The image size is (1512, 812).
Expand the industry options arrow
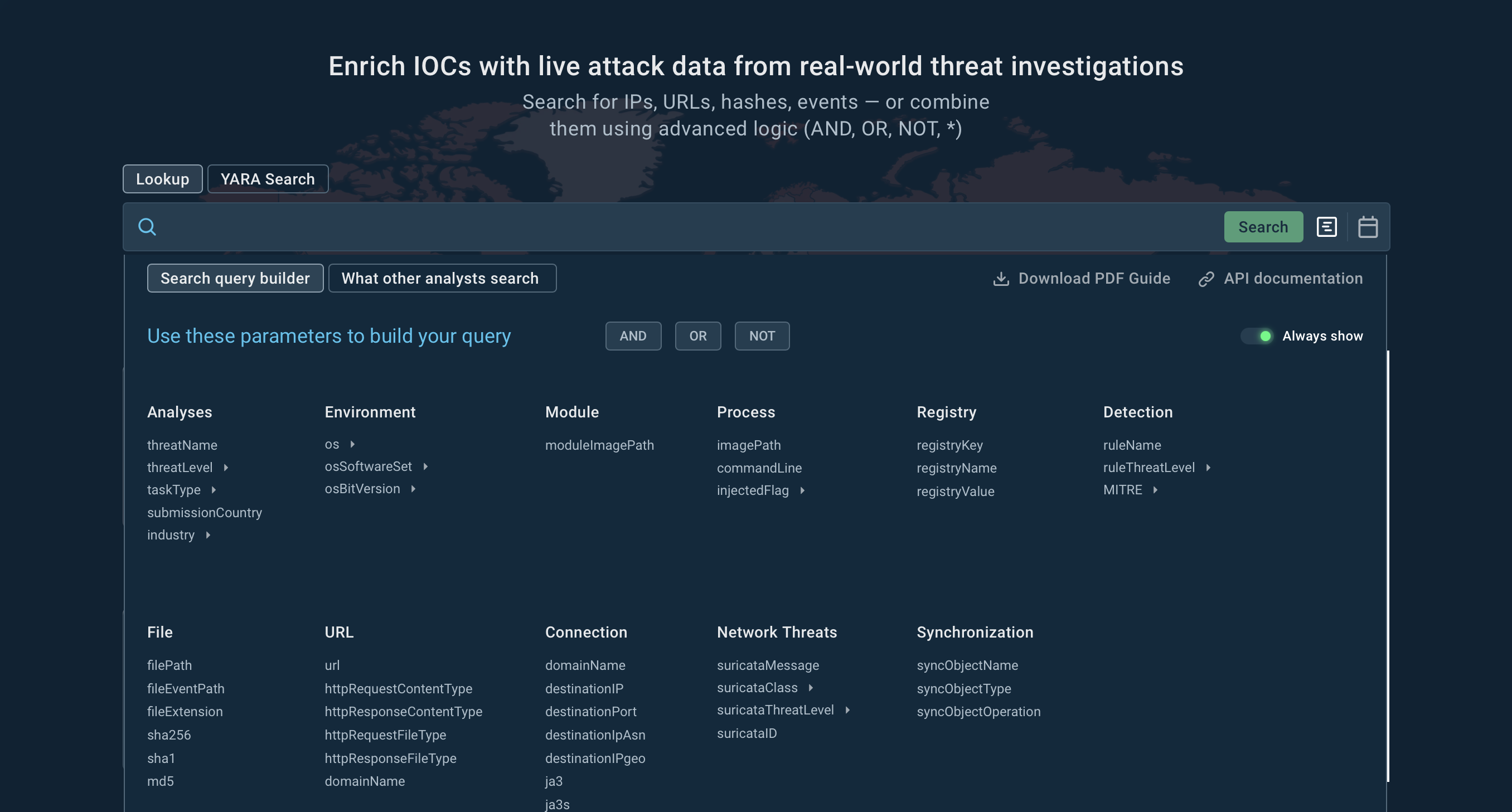pyautogui.click(x=208, y=535)
